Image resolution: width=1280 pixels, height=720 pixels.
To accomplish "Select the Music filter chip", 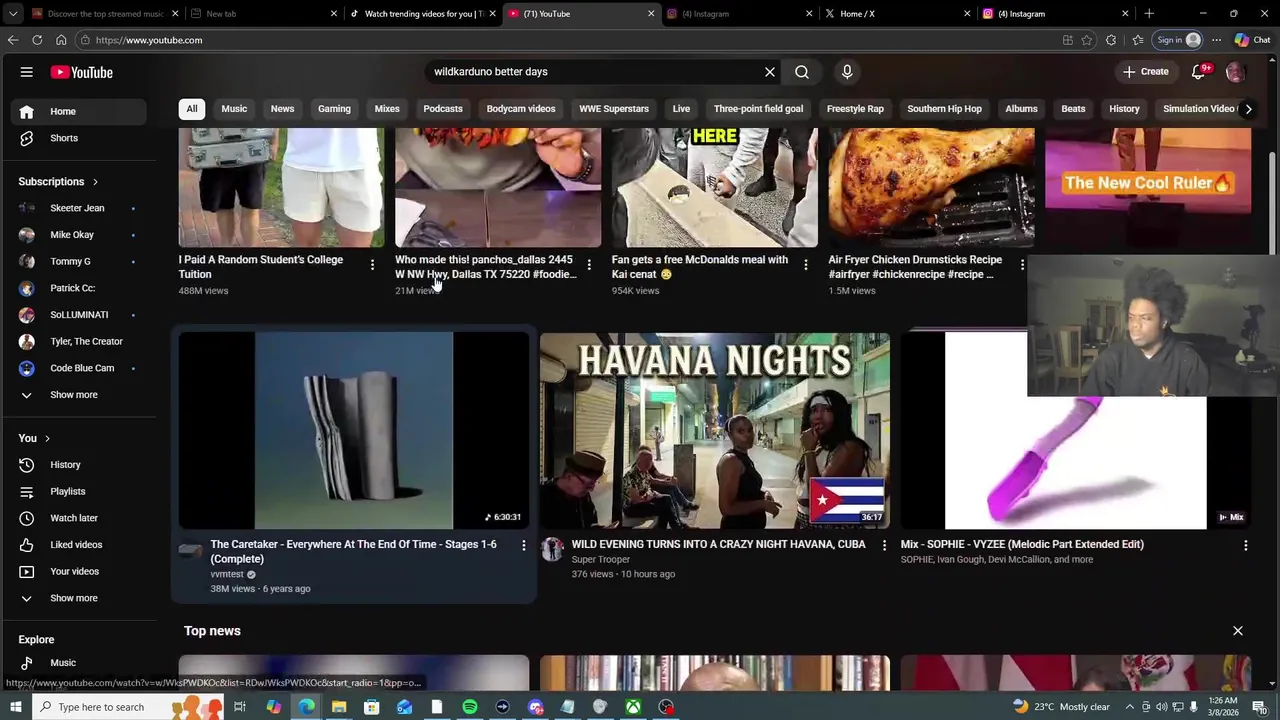I will click(234, 109).
